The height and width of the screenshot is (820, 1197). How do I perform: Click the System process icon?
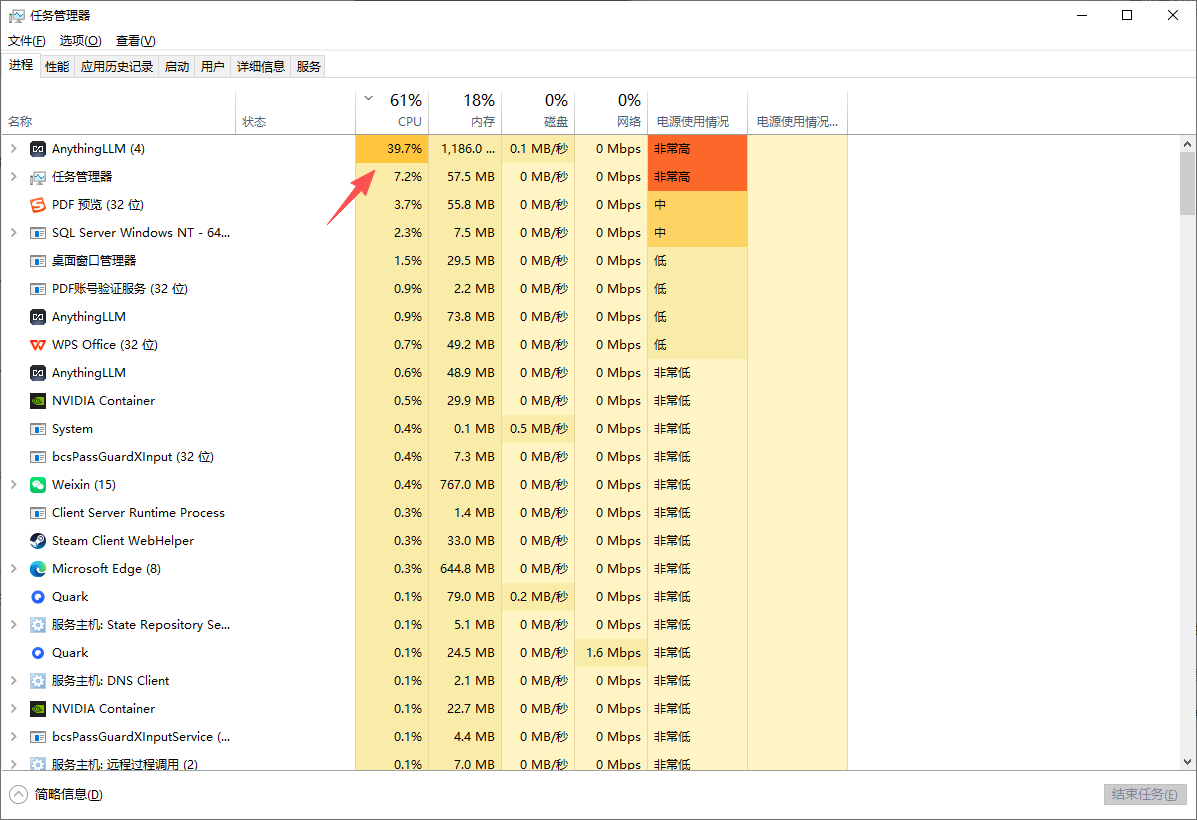click(x=37, y=429)
